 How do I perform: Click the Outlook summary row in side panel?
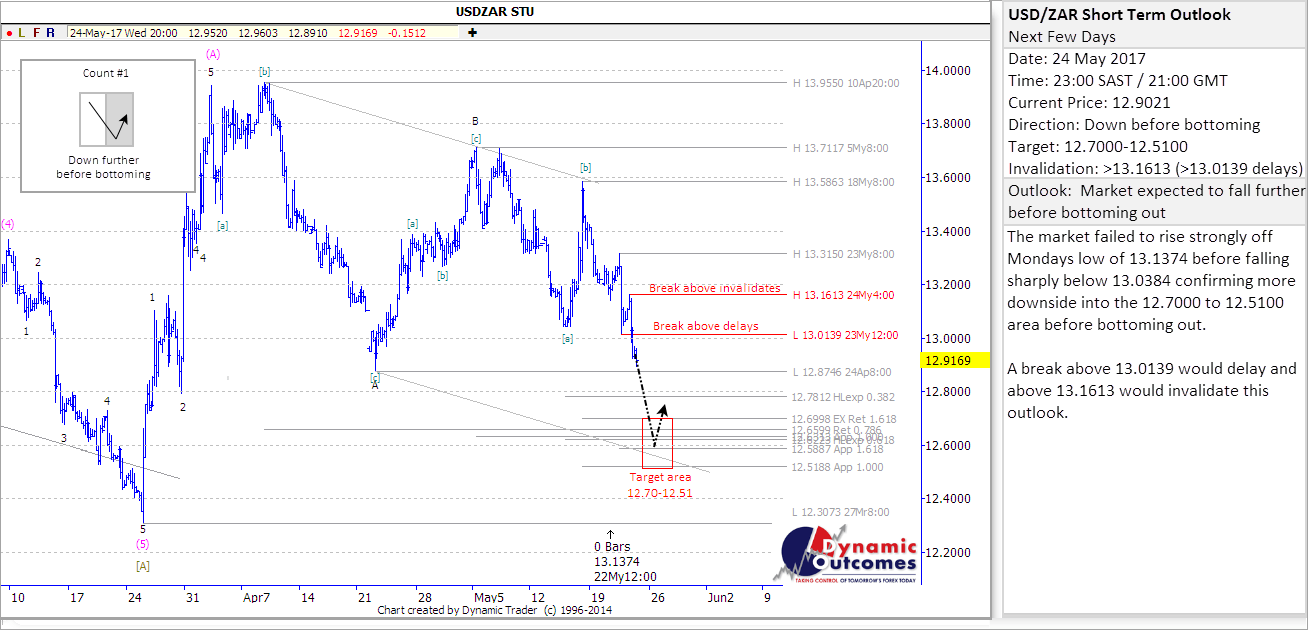click(1155, 202)
